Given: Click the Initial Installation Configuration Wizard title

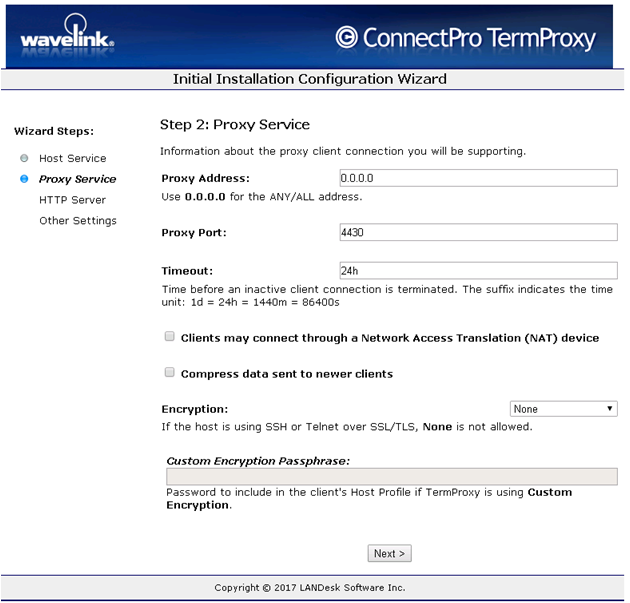Looking at the screenshot, I should coord(310,79).
